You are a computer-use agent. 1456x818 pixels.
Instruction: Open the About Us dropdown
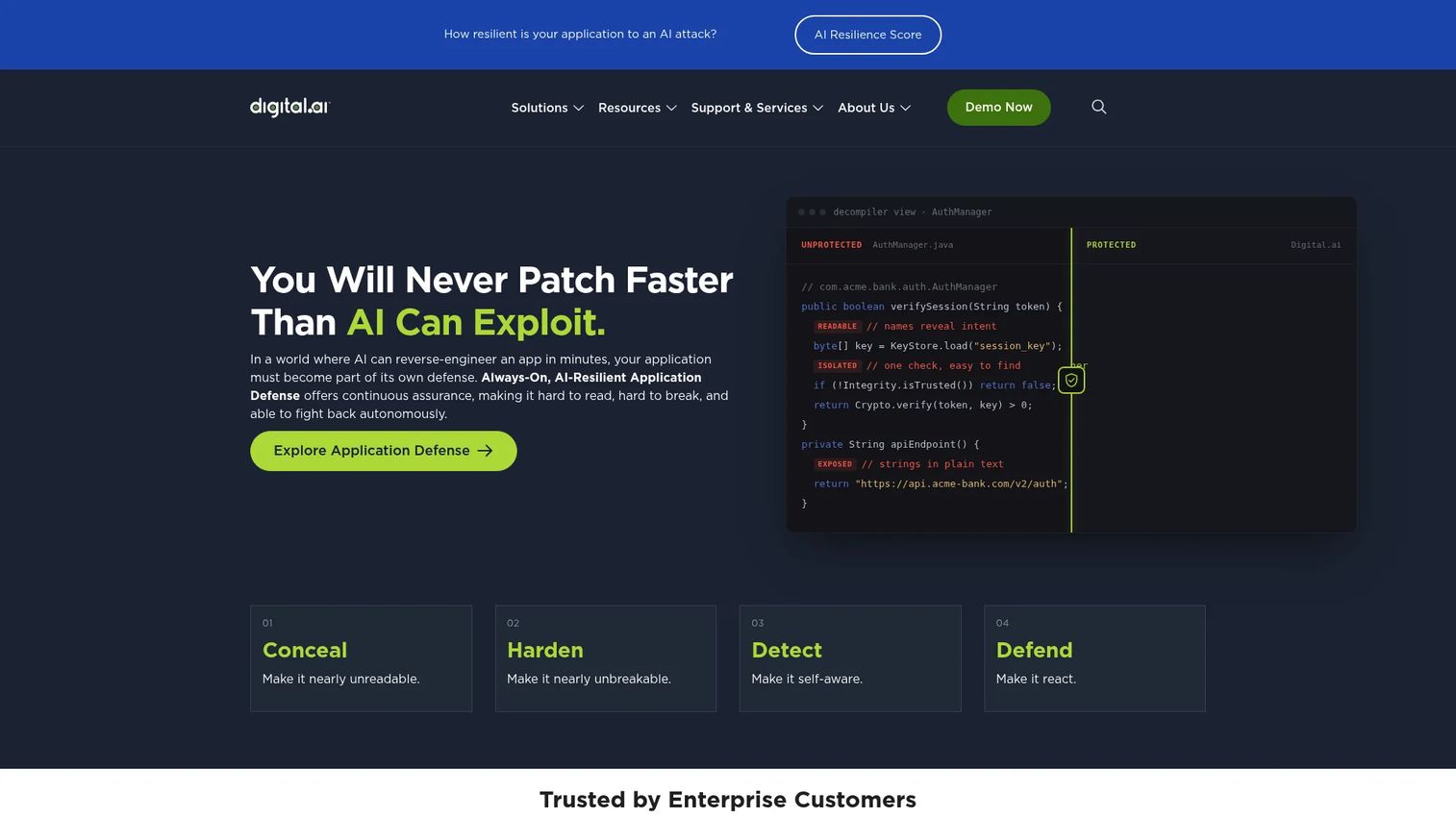(874, 108)
